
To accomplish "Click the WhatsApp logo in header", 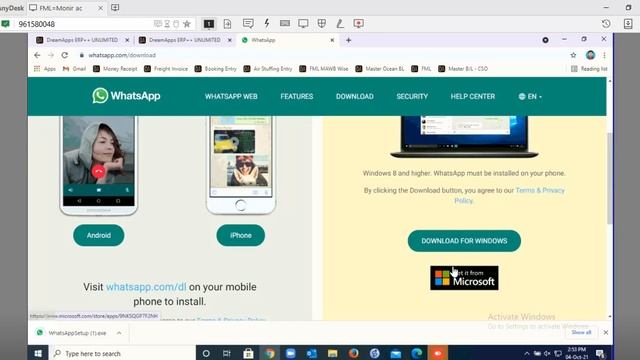I will [x=126, y=96].
